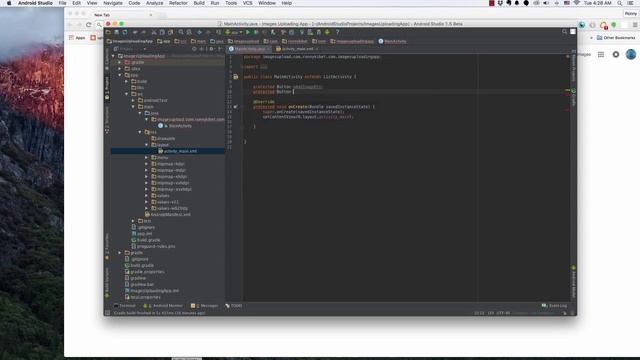The image size is (640, 360).
Task: Collapse the ImagesUploadingApp root tree node
Action: (x=113, y=56)
